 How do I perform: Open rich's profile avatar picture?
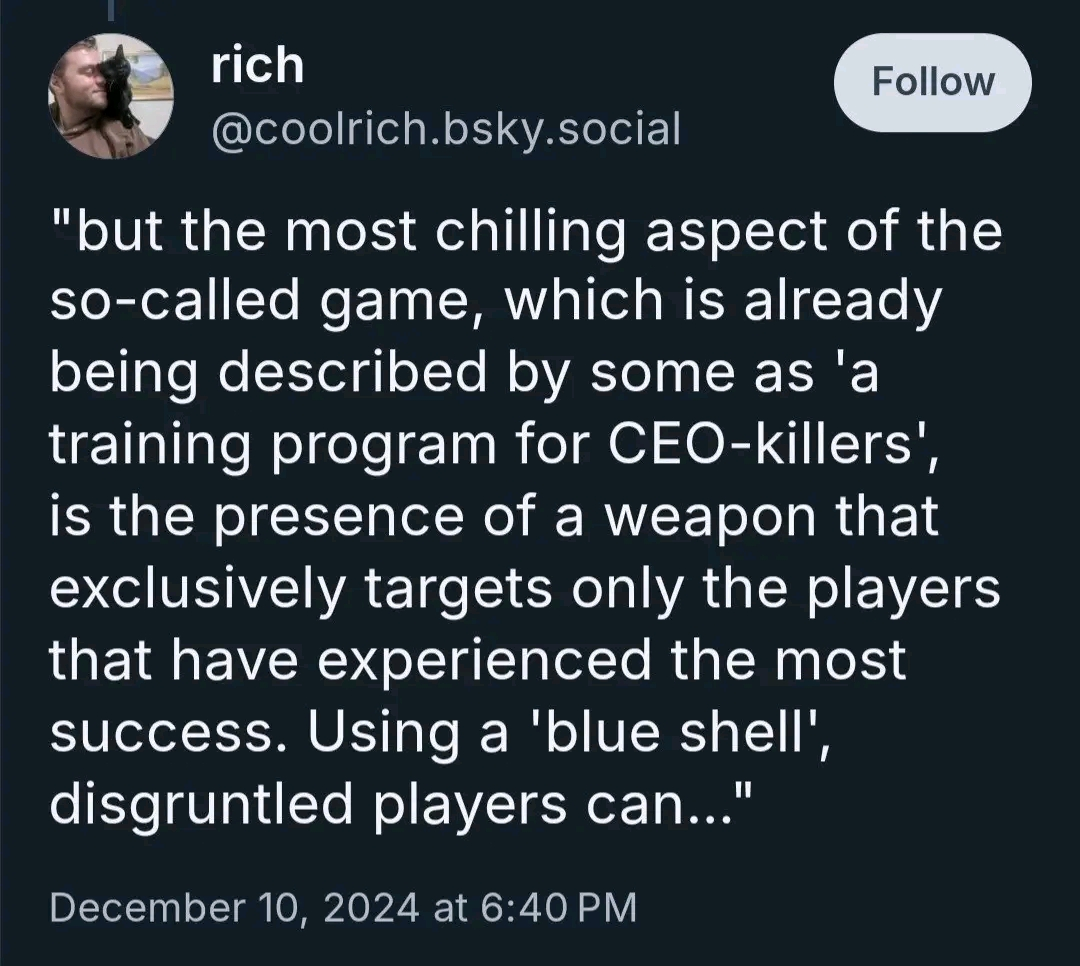pyautogui.click(x=111, y=96)
